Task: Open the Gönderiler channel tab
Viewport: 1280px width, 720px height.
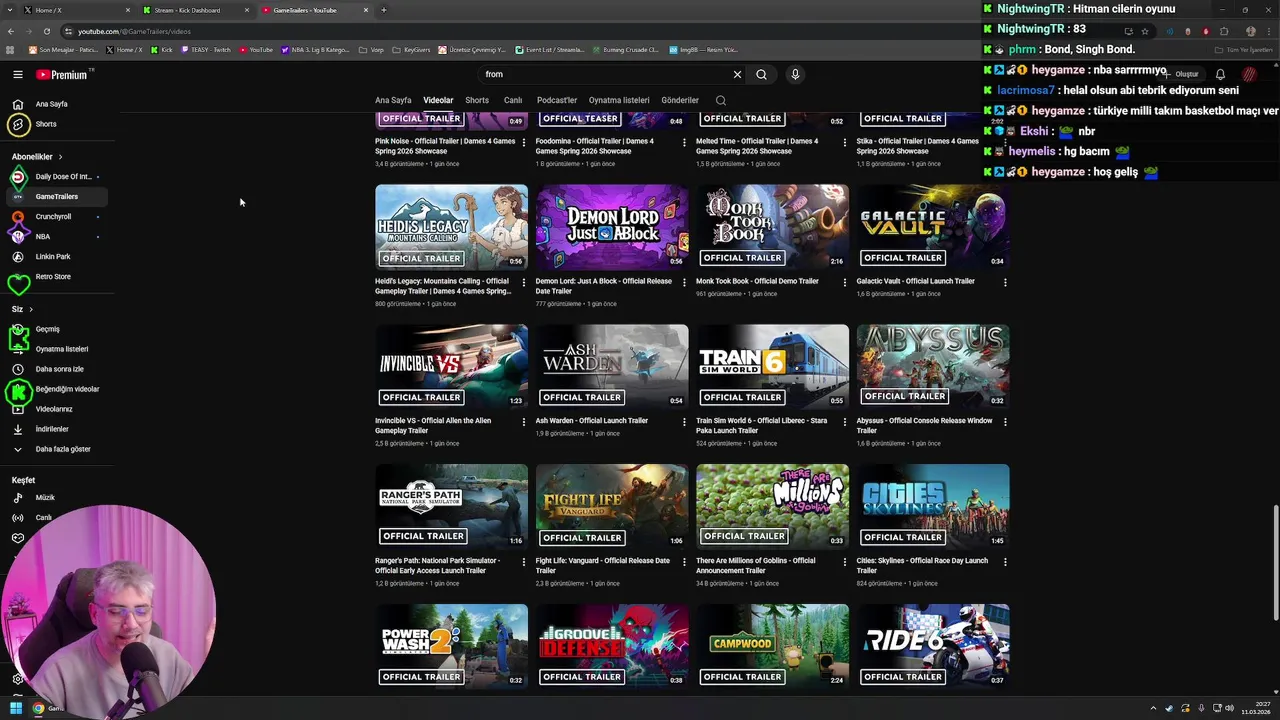Action: pyautogui.click(x=680, y=100)
